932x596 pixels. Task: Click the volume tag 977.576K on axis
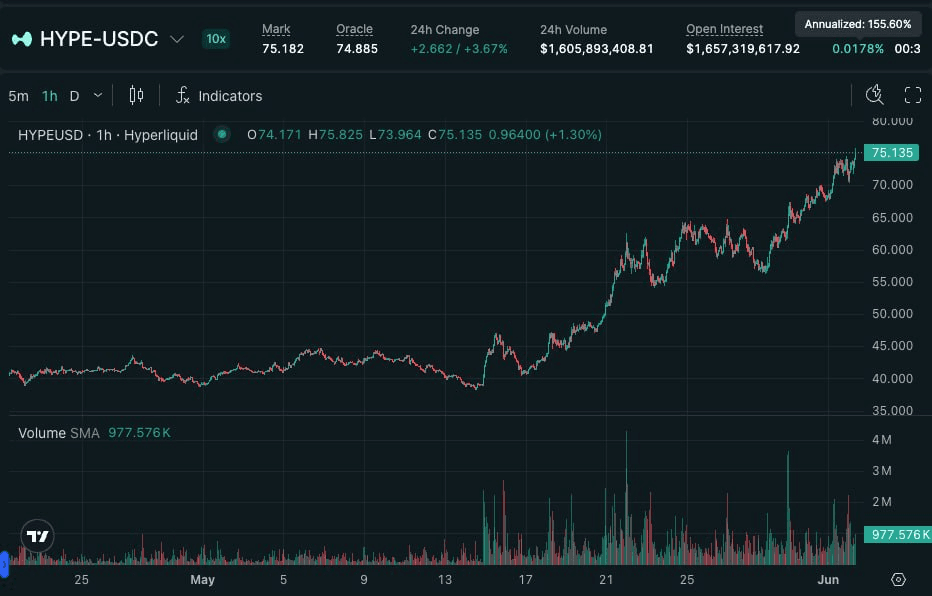pyautogui.click(x=898, y=534)
